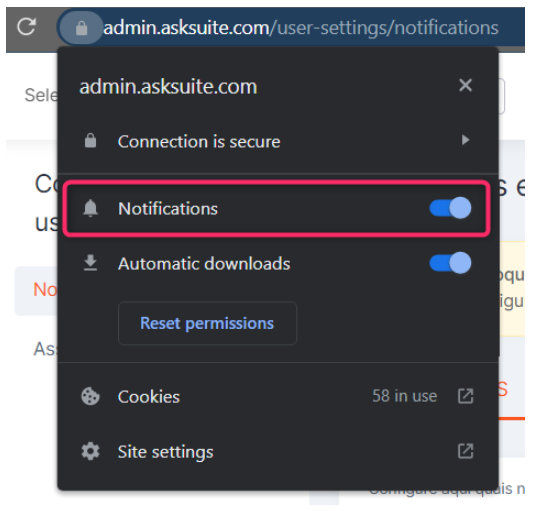Toggle the Automatic downloads switch
The height and width of the screenshot is (511, 547).
(450, 263)
